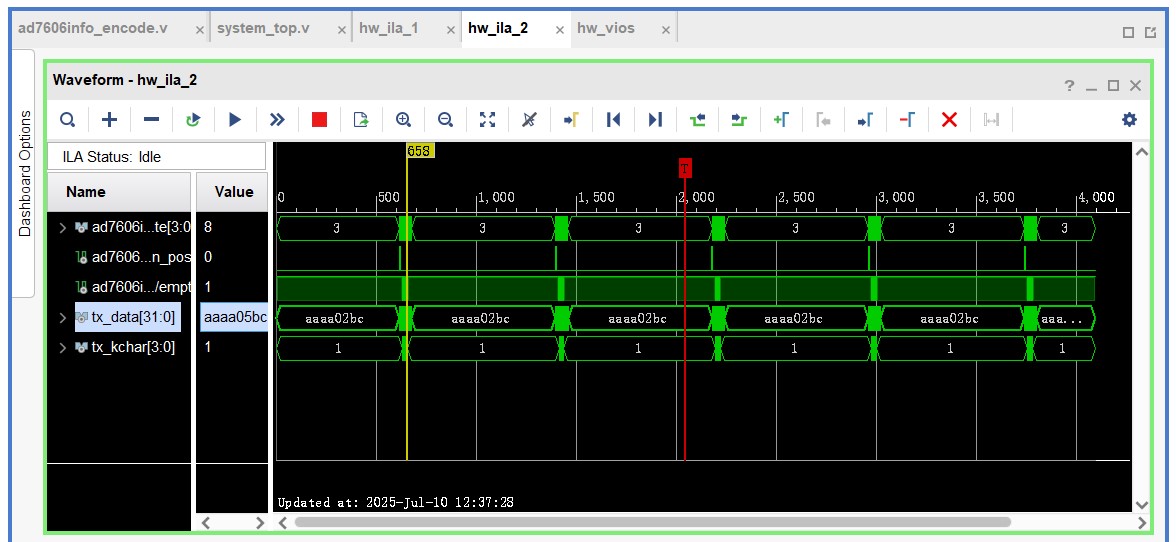The width and height of the screenshot is (1176, 542).
Task: Export ILA data with the document arrow icon
Action: coord(362,119)
